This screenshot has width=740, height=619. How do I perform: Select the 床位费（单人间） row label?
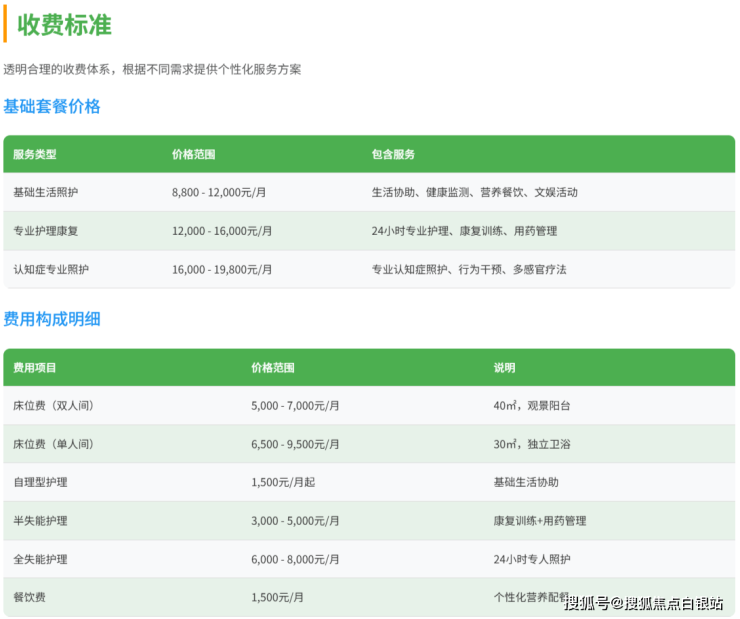(x=54, y=444)
